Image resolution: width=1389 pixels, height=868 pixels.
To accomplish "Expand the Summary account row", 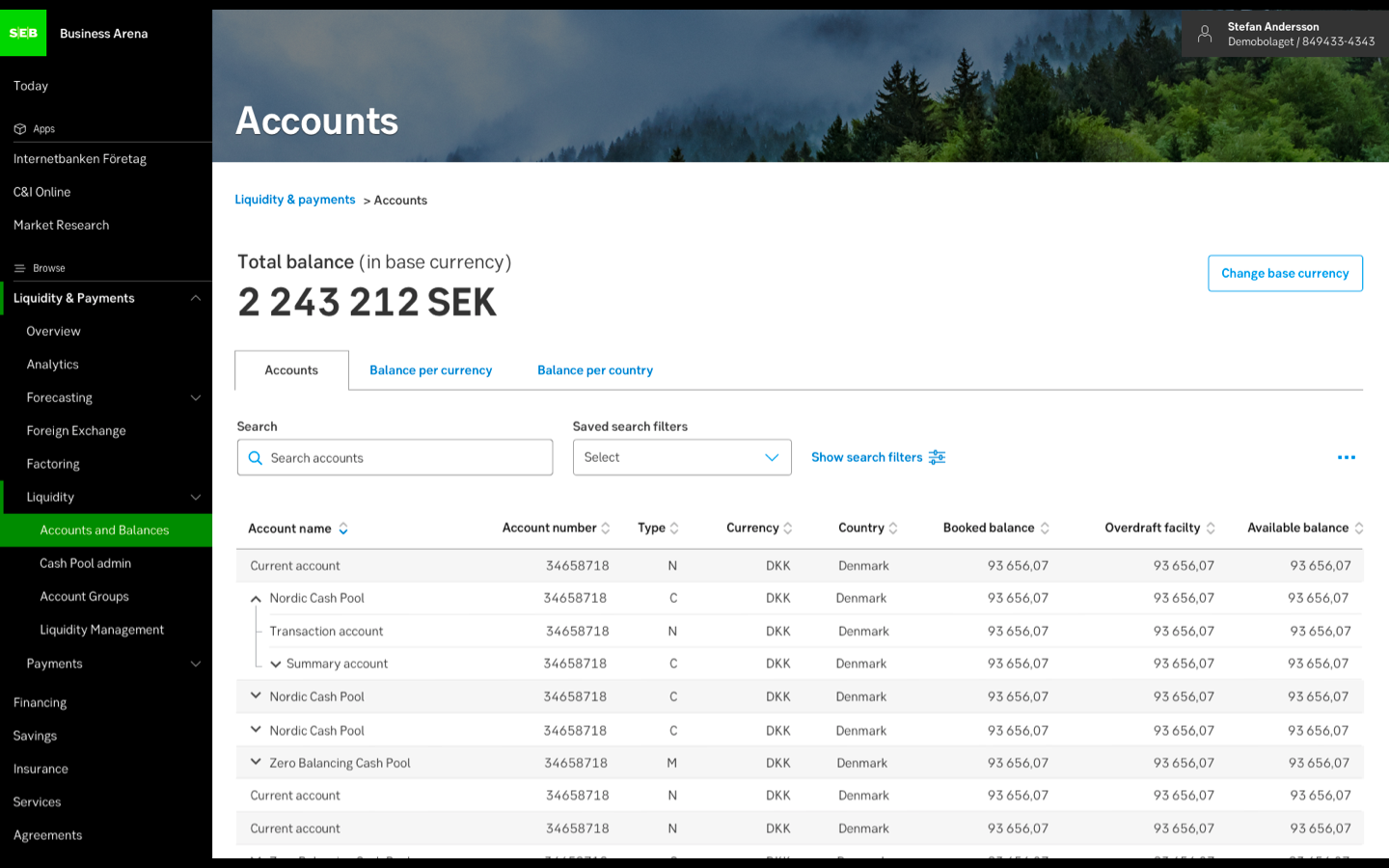I will click(x=276, y=664).
